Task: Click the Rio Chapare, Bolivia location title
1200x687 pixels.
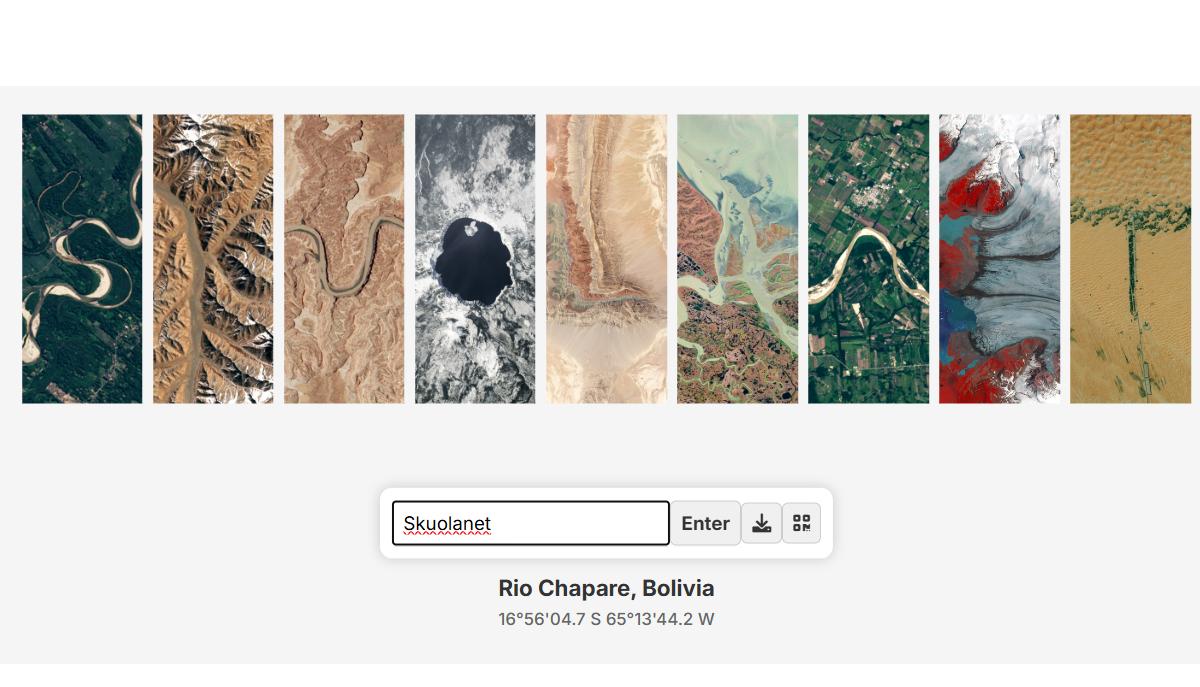Action: (606, 588)
